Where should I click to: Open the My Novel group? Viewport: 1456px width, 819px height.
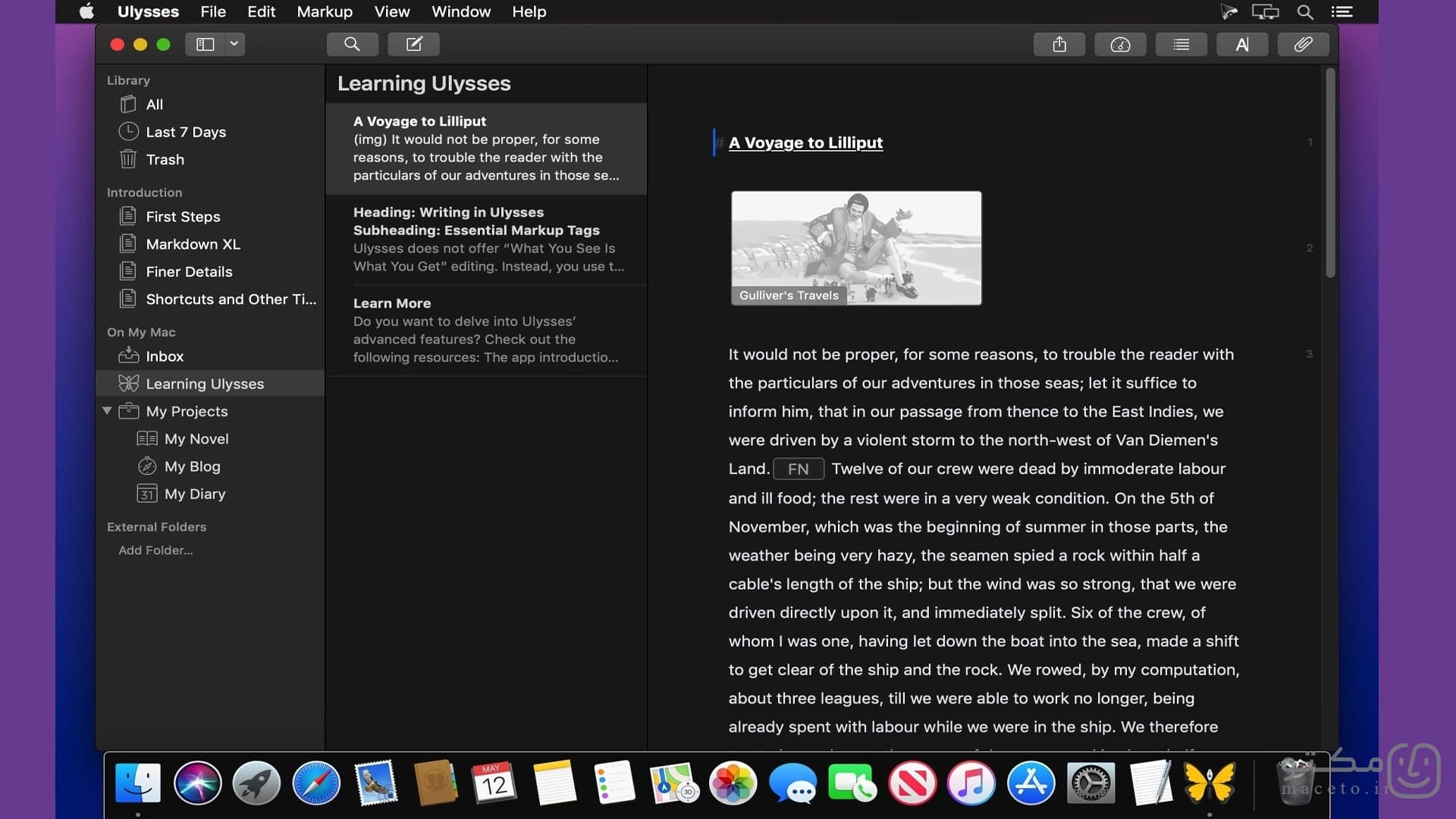210,439
